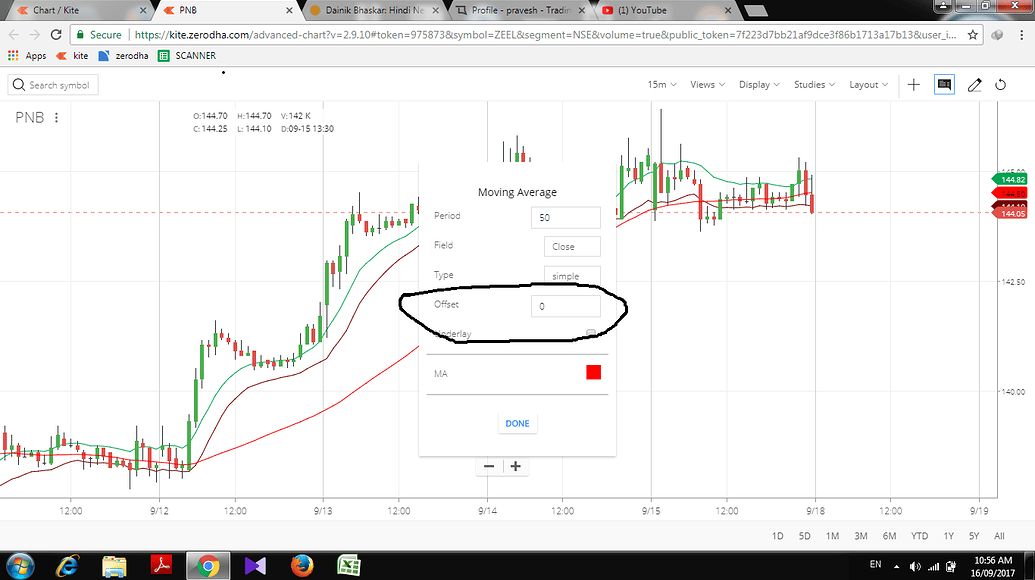Select the 1D timeframe link

tap(777, 536)
